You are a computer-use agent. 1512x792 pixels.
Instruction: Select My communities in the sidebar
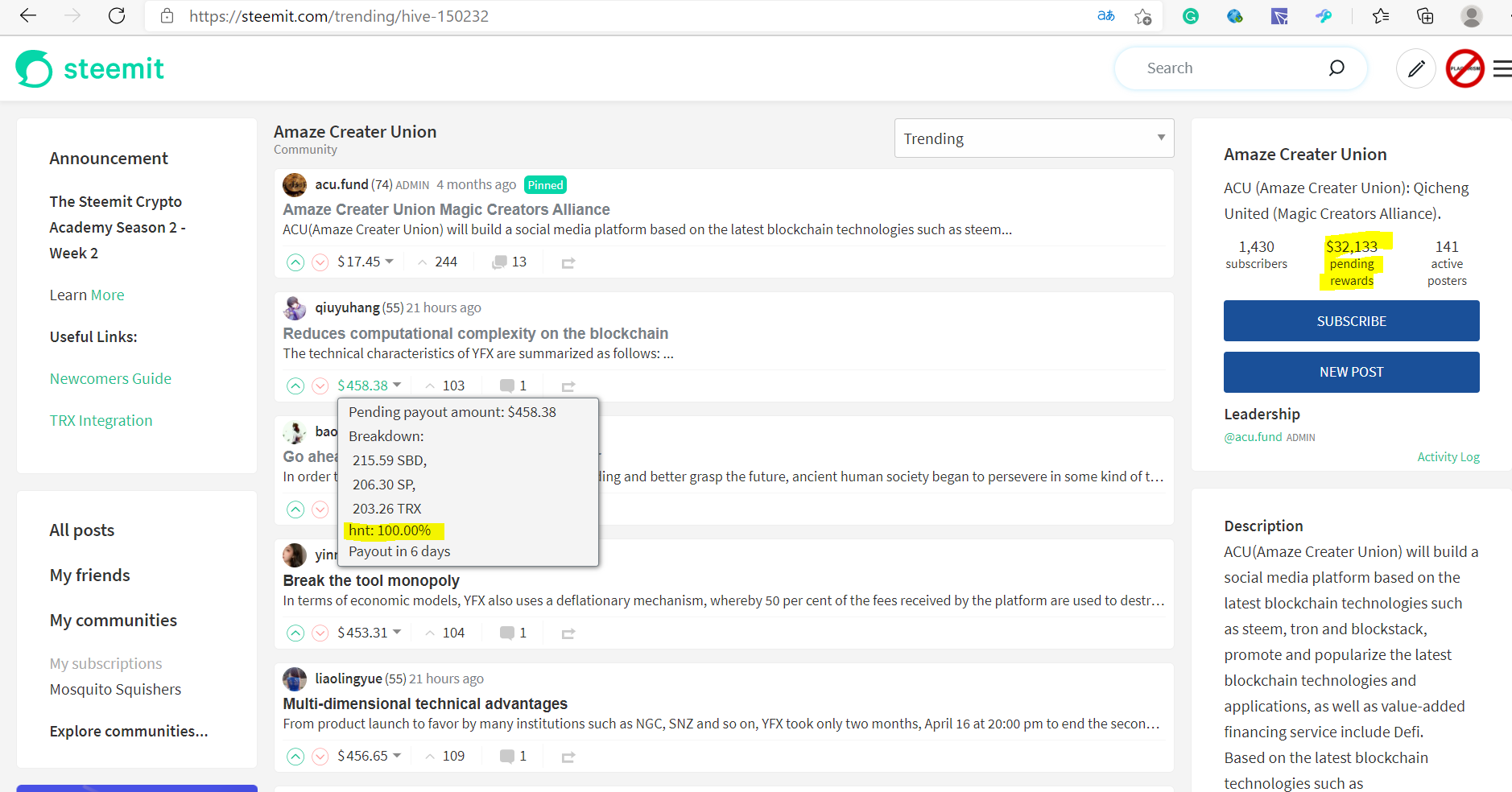pyautogui.click(x=114, y=621)
